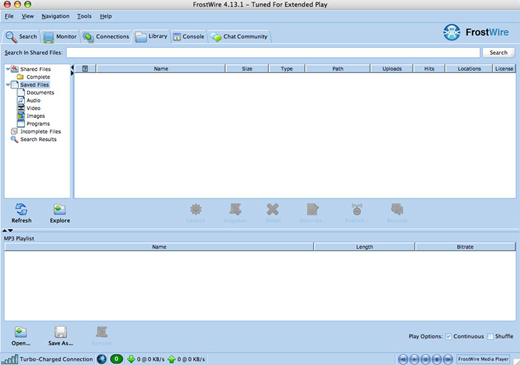Image resolution: width=520 pixels, height=365 pixels.
Task: Click the greyed-out Remove playlist icon
Action: [x=102, y=332]
